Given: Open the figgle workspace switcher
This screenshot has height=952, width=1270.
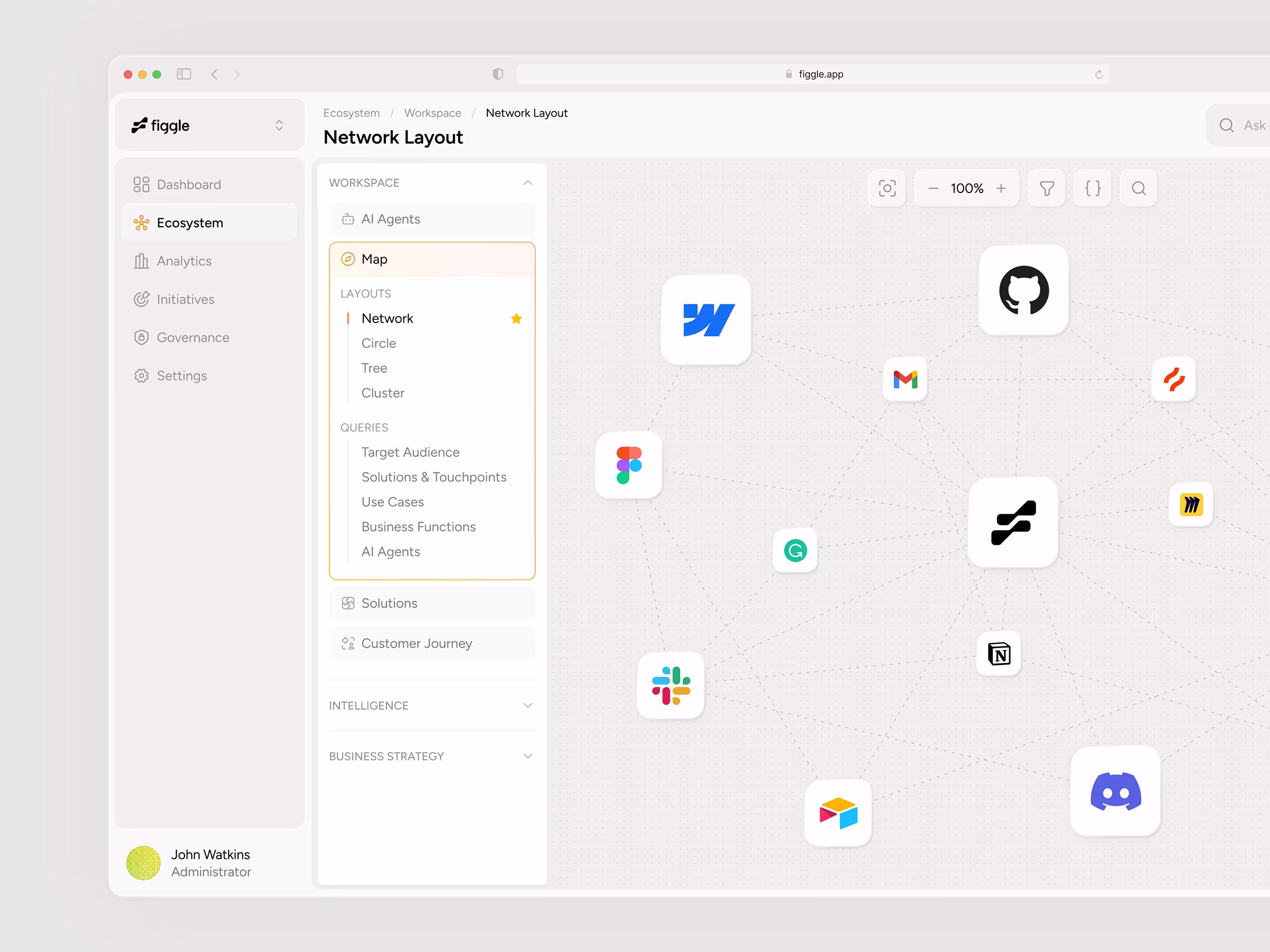Looking at the screenshot, I should 210,125.
